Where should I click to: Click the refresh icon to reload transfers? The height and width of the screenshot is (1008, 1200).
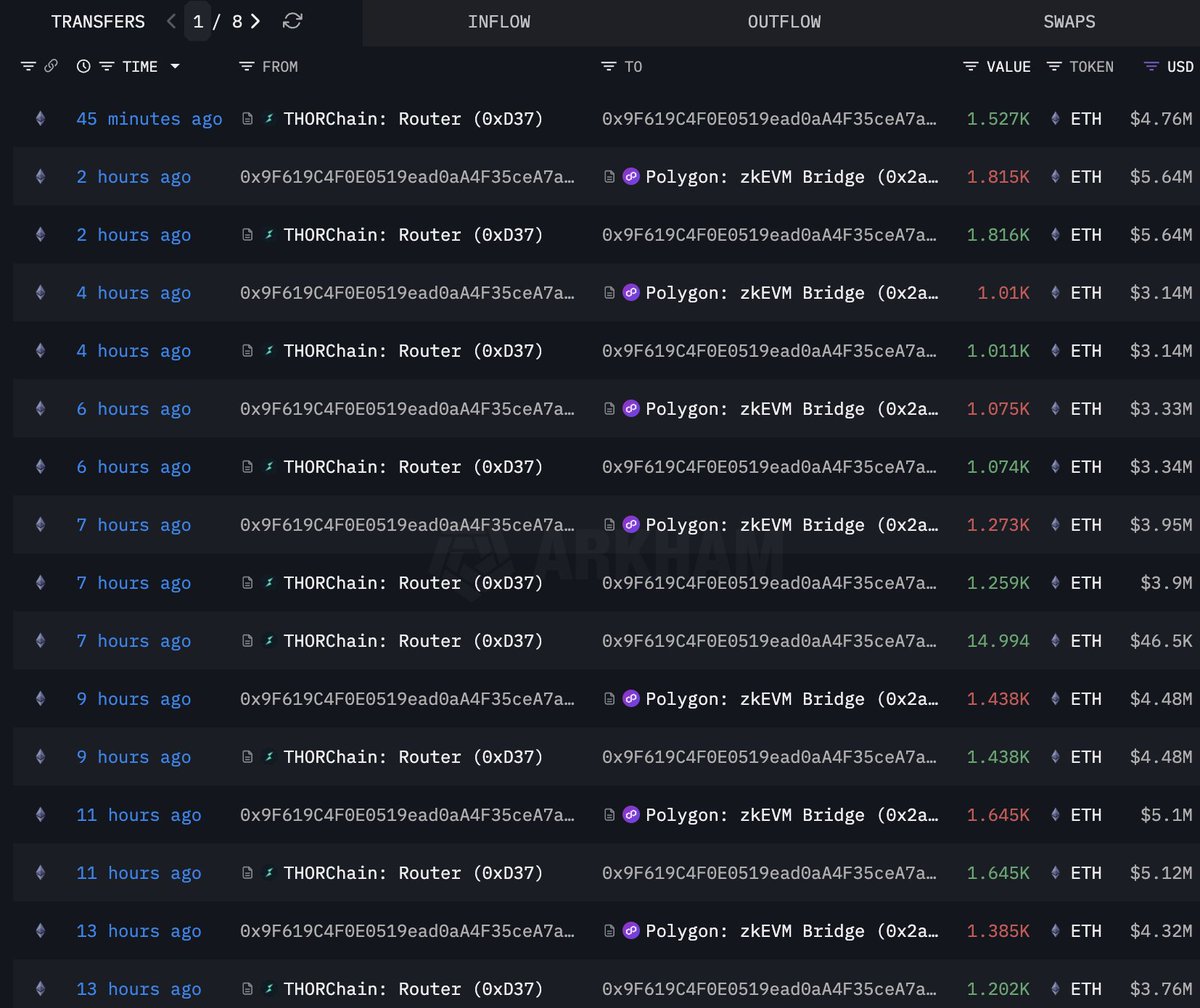click(x=291, y=21)
